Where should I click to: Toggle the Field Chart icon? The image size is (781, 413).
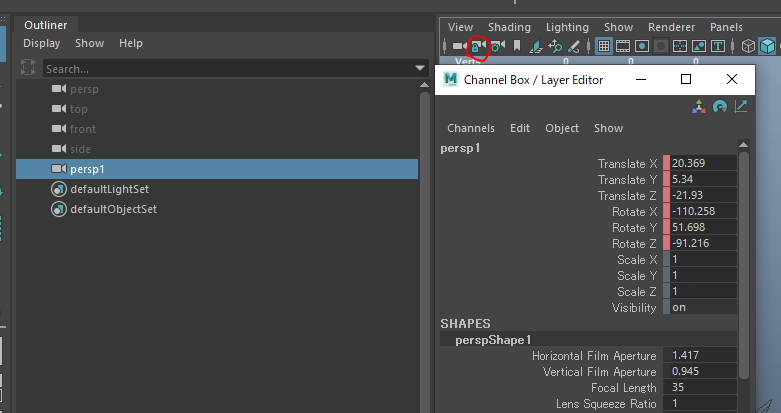679,46
